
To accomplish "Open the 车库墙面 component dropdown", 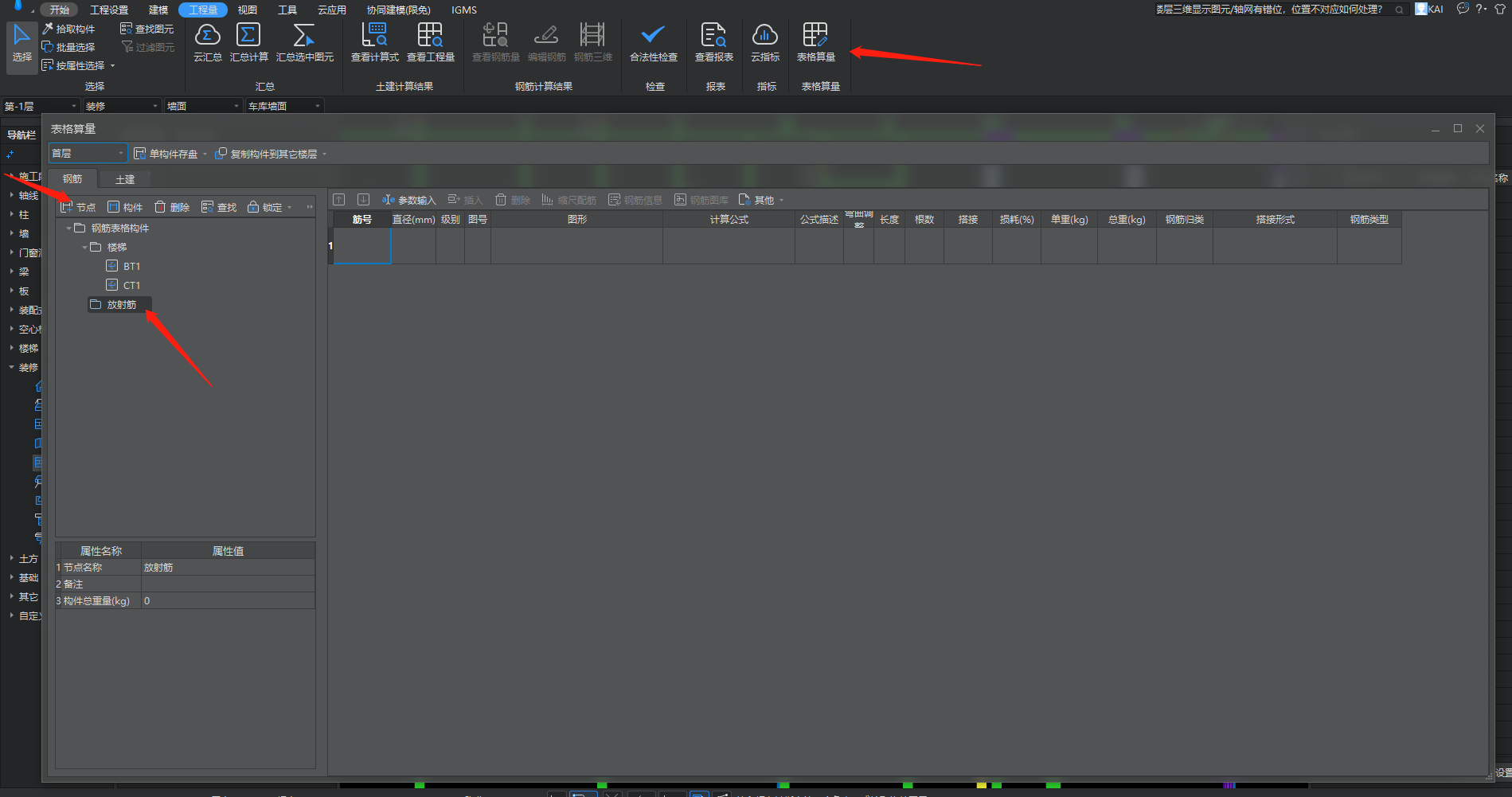I will (x=284, y=106).
